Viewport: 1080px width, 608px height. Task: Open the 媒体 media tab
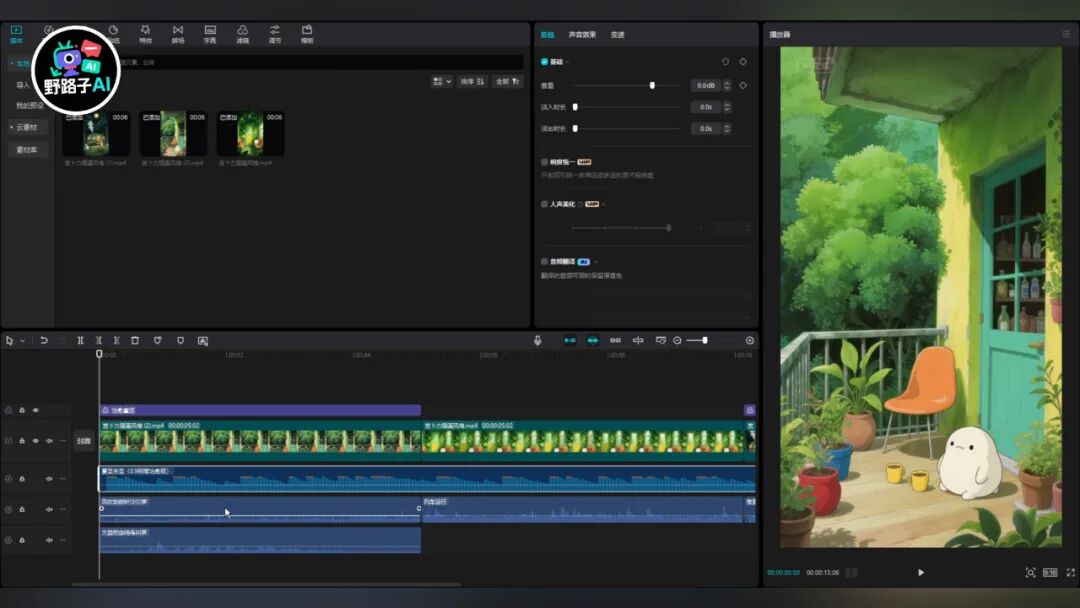(16, 34)
